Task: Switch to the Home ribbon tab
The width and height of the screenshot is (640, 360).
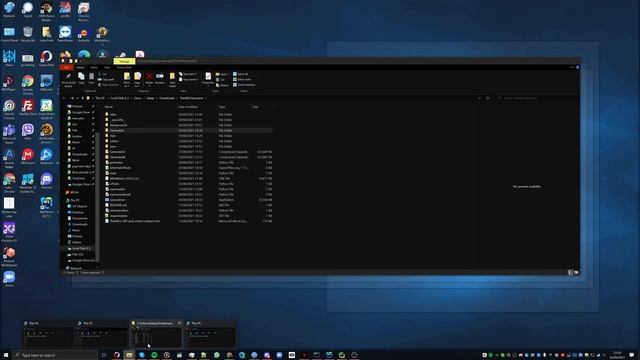Action: 80,67
